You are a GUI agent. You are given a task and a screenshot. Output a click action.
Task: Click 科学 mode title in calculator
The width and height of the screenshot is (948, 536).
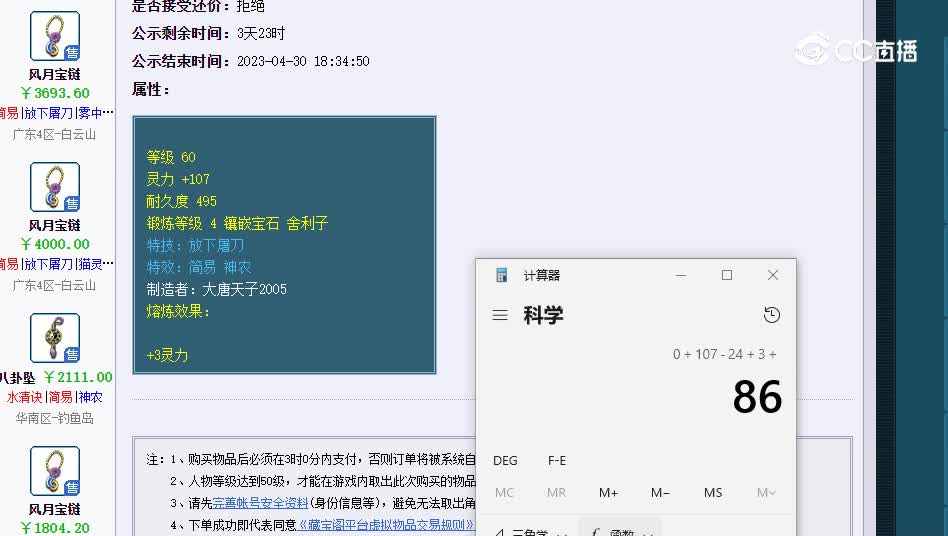(x=543, y=315)
